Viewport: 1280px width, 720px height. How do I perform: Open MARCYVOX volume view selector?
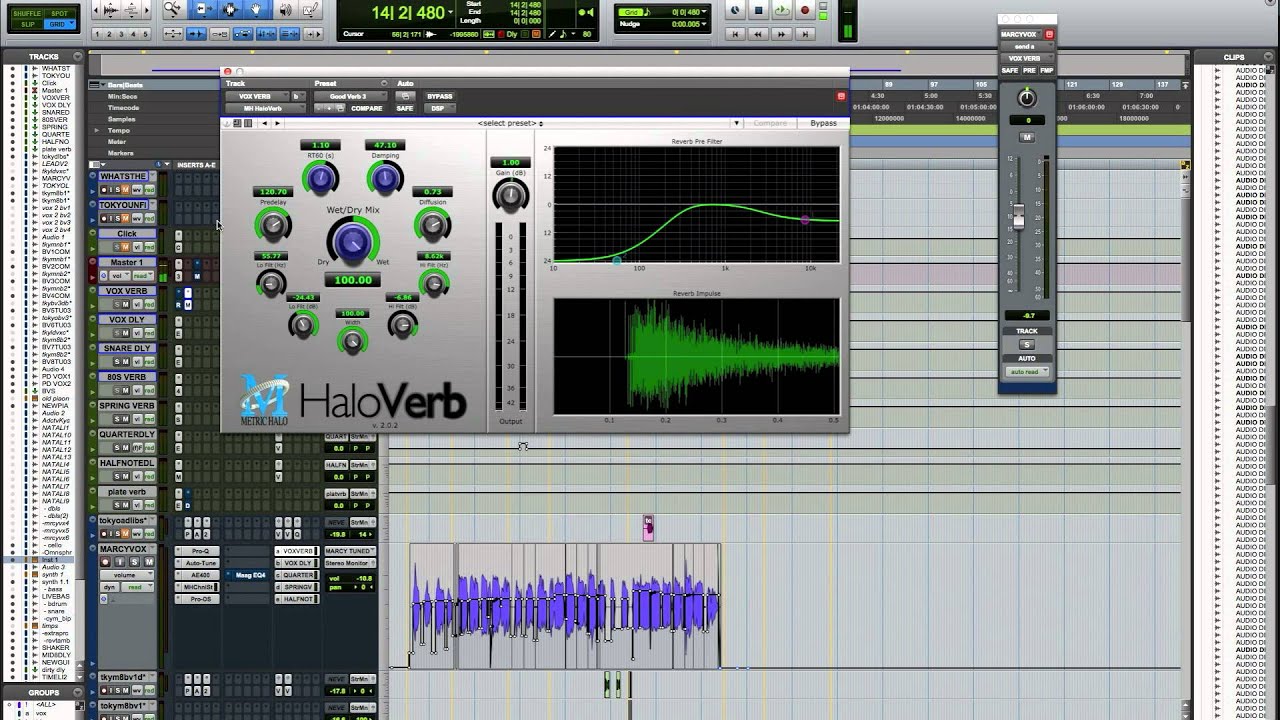126,575
